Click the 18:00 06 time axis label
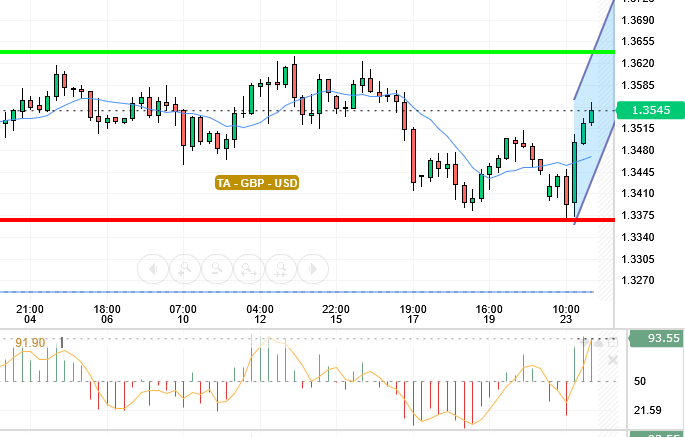685x437 pixels. click(x=107, y=314)
